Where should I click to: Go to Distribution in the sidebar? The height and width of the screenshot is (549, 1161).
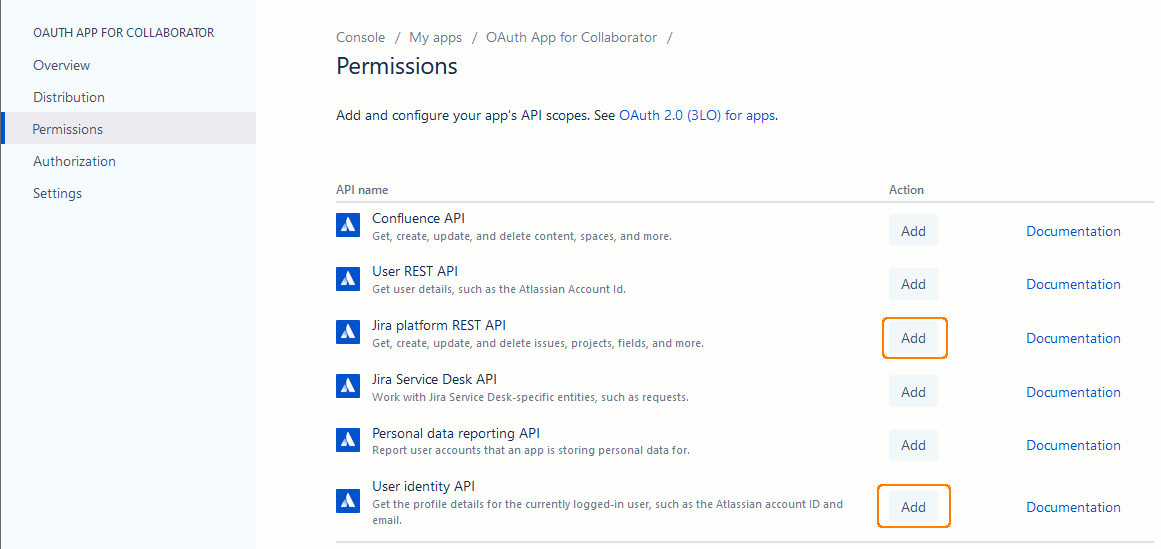[x=69, y=97]
